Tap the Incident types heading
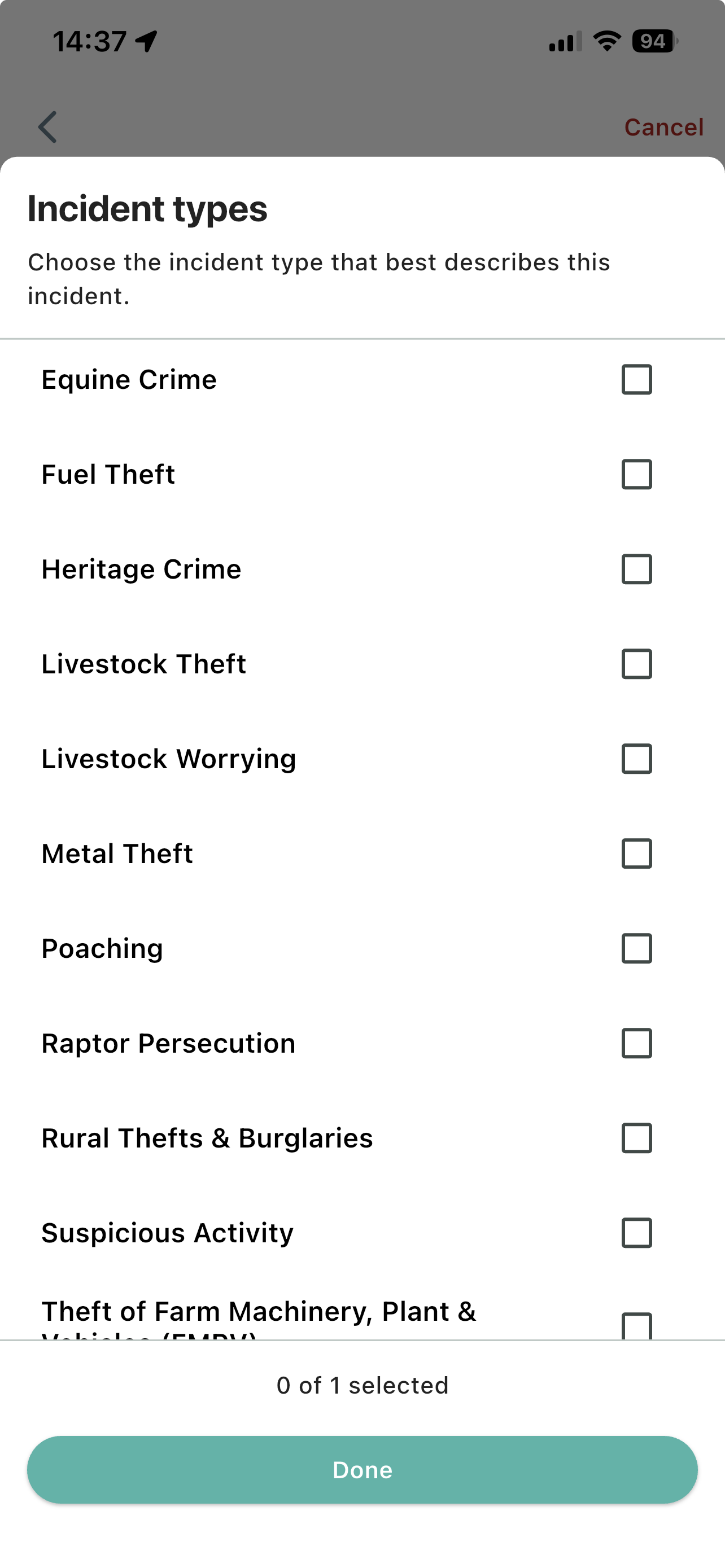Screen dimensions: 725x1568 (147, 209)
